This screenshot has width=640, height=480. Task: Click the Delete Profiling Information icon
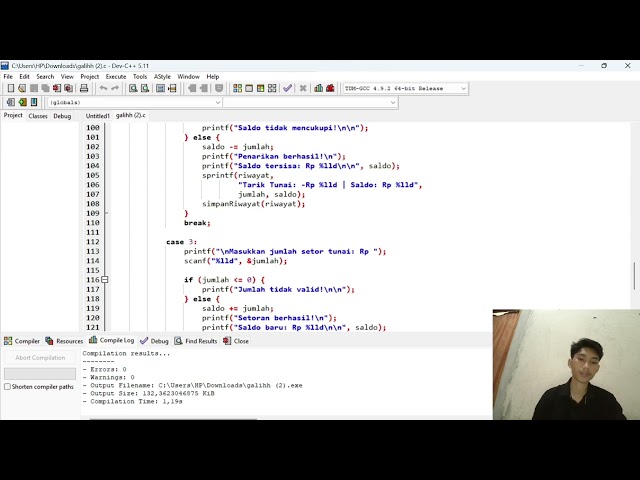point(330,88)
